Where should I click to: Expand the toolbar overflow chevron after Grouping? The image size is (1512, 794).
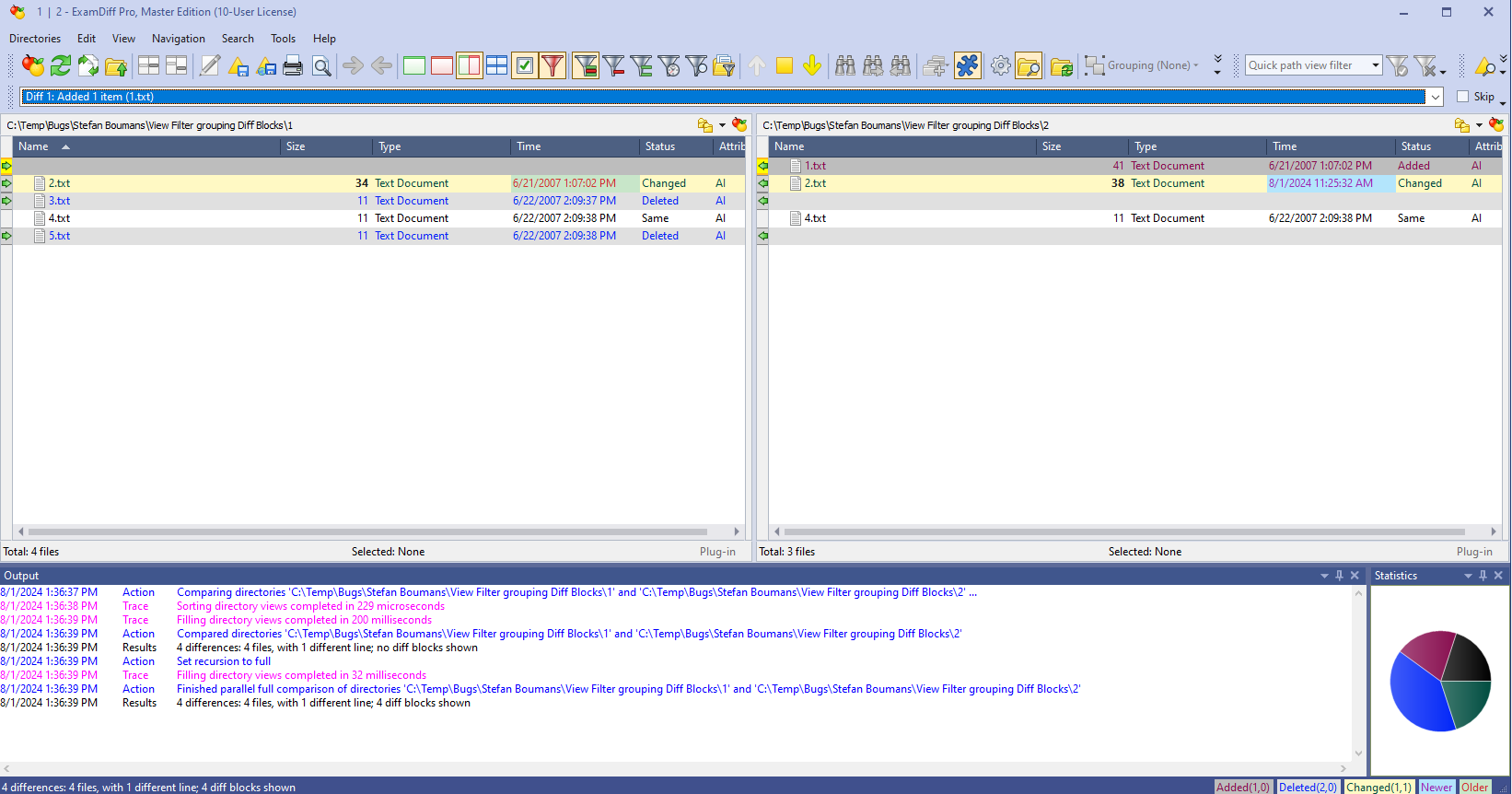coord(1217,64)
